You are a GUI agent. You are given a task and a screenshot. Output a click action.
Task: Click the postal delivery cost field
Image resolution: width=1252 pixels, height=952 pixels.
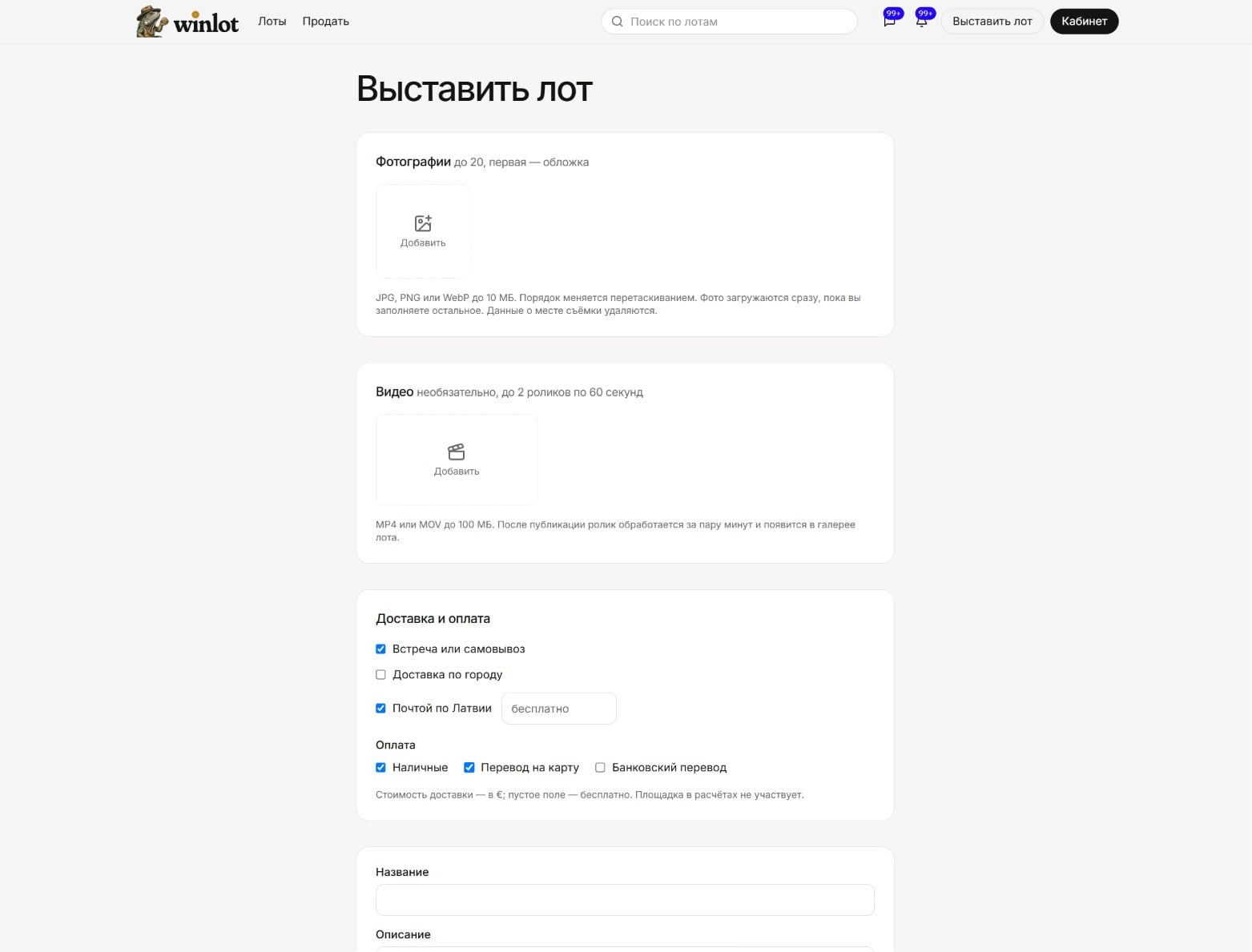(x=559, y=709)
